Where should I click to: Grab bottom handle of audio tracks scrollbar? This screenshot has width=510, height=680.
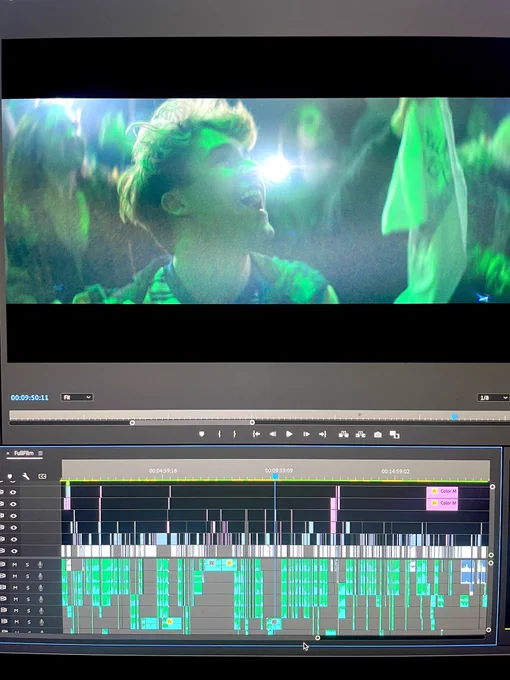coord(489,630)
